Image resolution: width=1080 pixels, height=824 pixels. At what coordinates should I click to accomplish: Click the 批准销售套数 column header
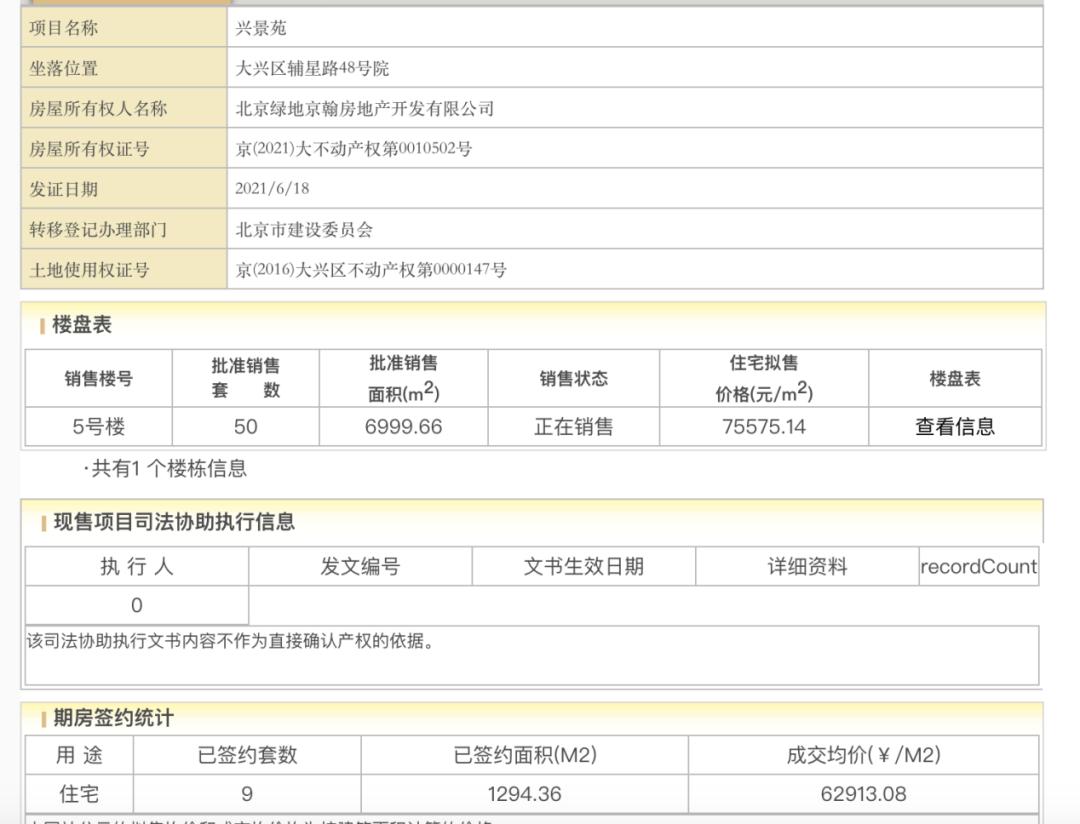[x=245, y=378]
